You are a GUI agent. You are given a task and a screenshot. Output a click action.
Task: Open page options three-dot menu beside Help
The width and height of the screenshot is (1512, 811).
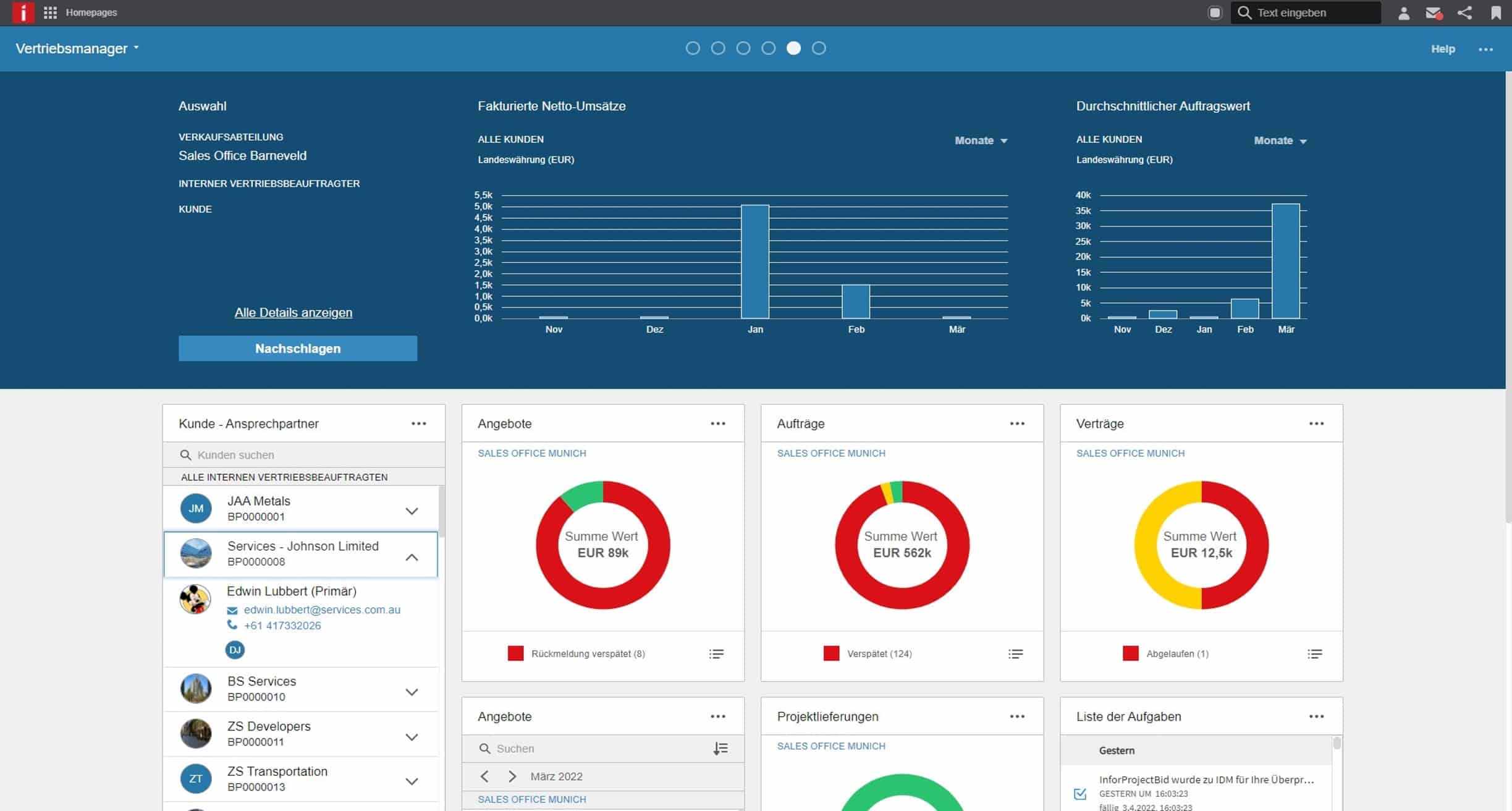(1485, 49)
